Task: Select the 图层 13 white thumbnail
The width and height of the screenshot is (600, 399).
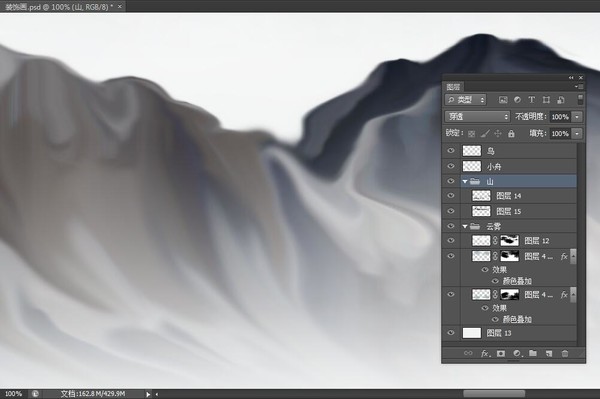Action: click(x=471, y=333)
